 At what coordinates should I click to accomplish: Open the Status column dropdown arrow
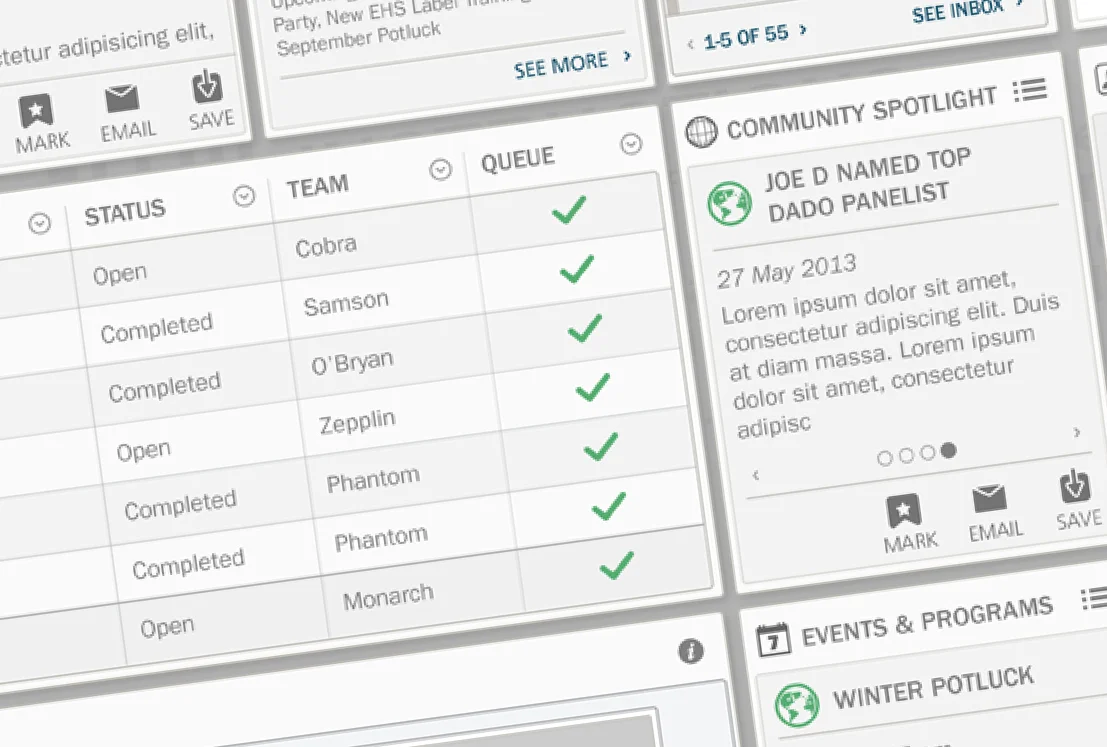[x=244, y=196]
